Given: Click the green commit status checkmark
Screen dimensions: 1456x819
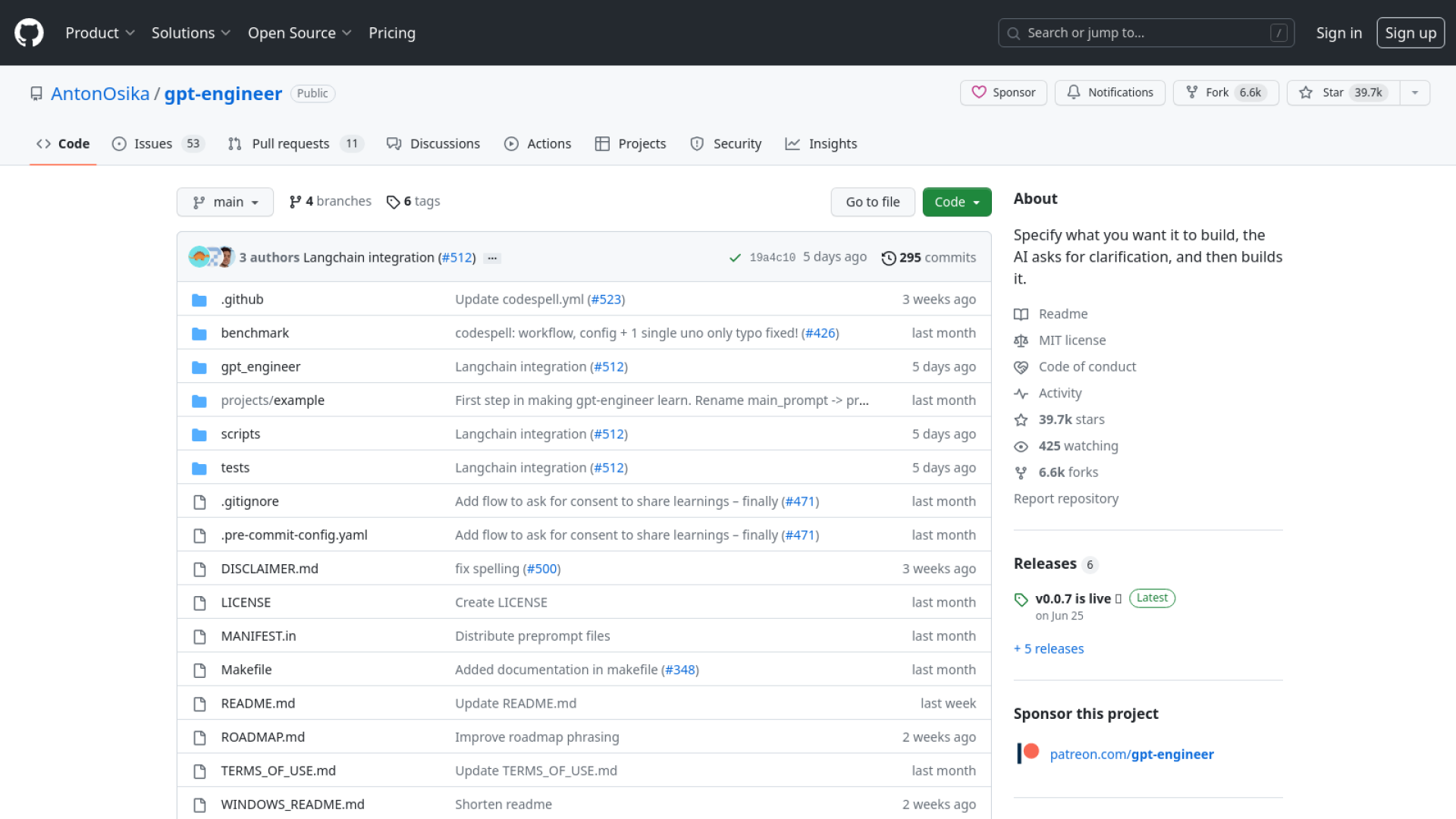Looking at the screenshot, I should (734, 258).
